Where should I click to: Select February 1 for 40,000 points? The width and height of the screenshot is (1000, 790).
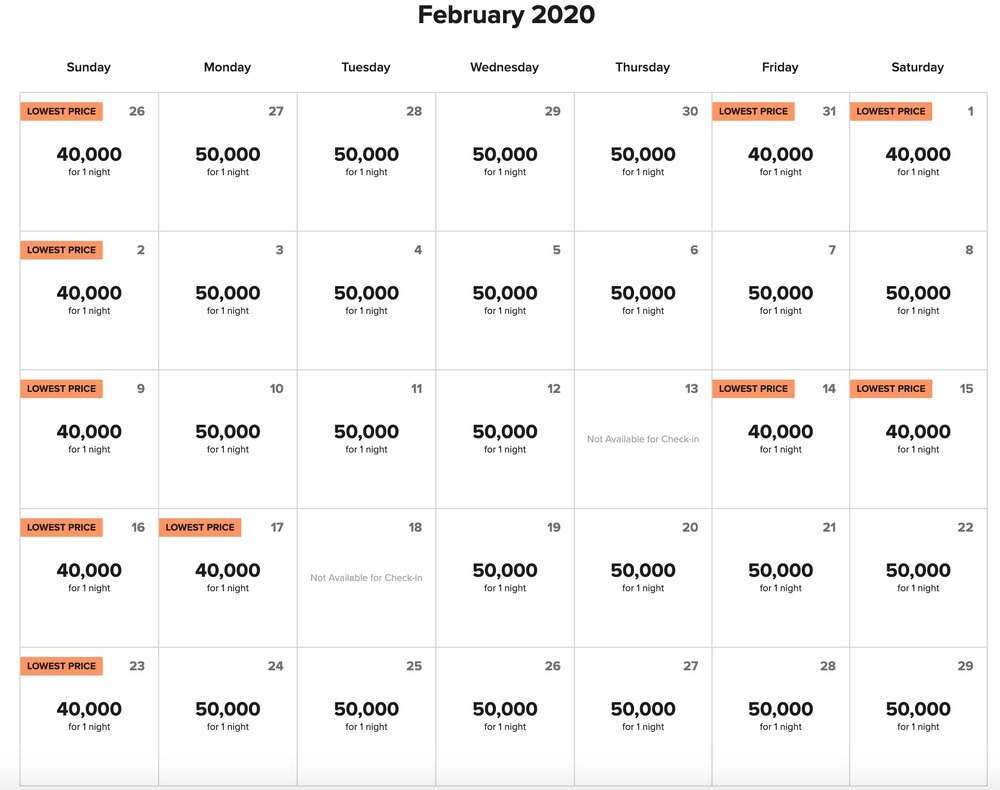pyautogui.click(x=917, y=160)
